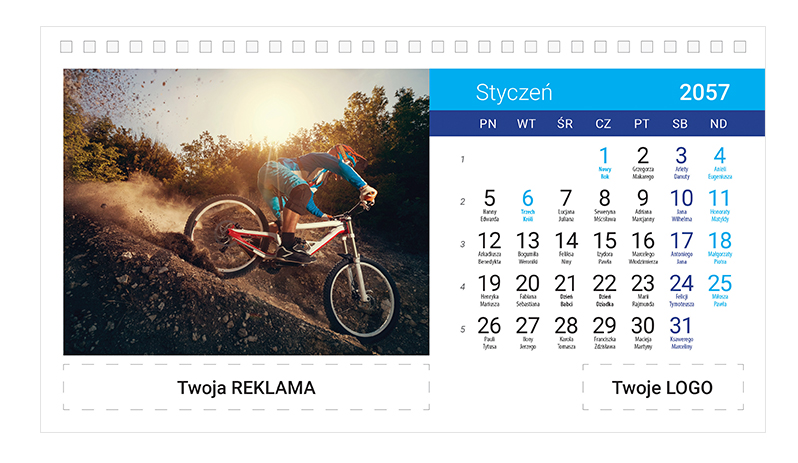Screen dimensions: 798x463
Task: Click the Styczeń month title
Action: tap(514, 93)
